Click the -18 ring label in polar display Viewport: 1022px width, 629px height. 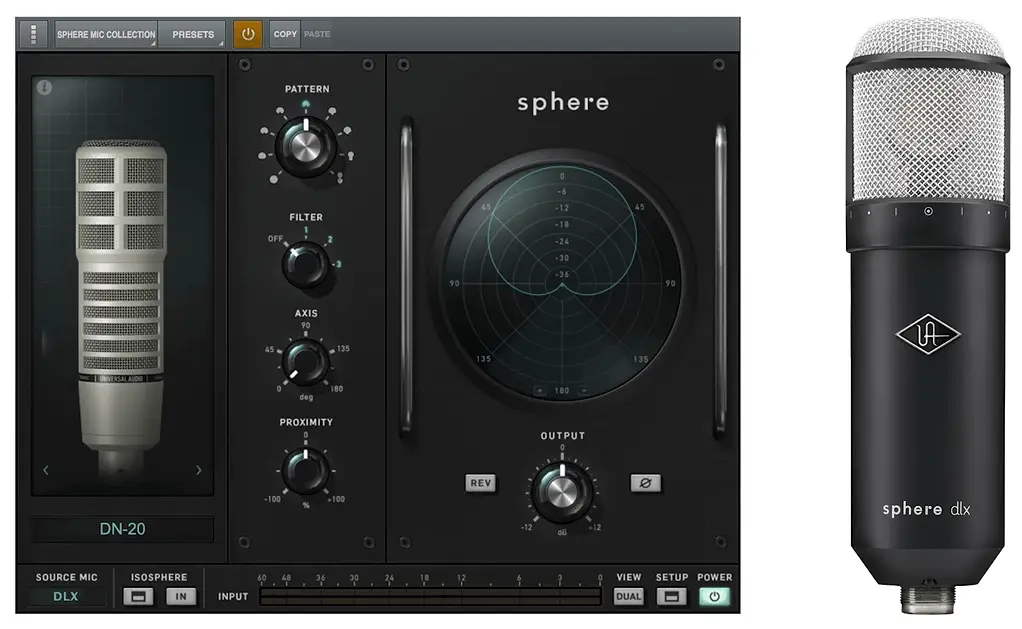point(562,225)
